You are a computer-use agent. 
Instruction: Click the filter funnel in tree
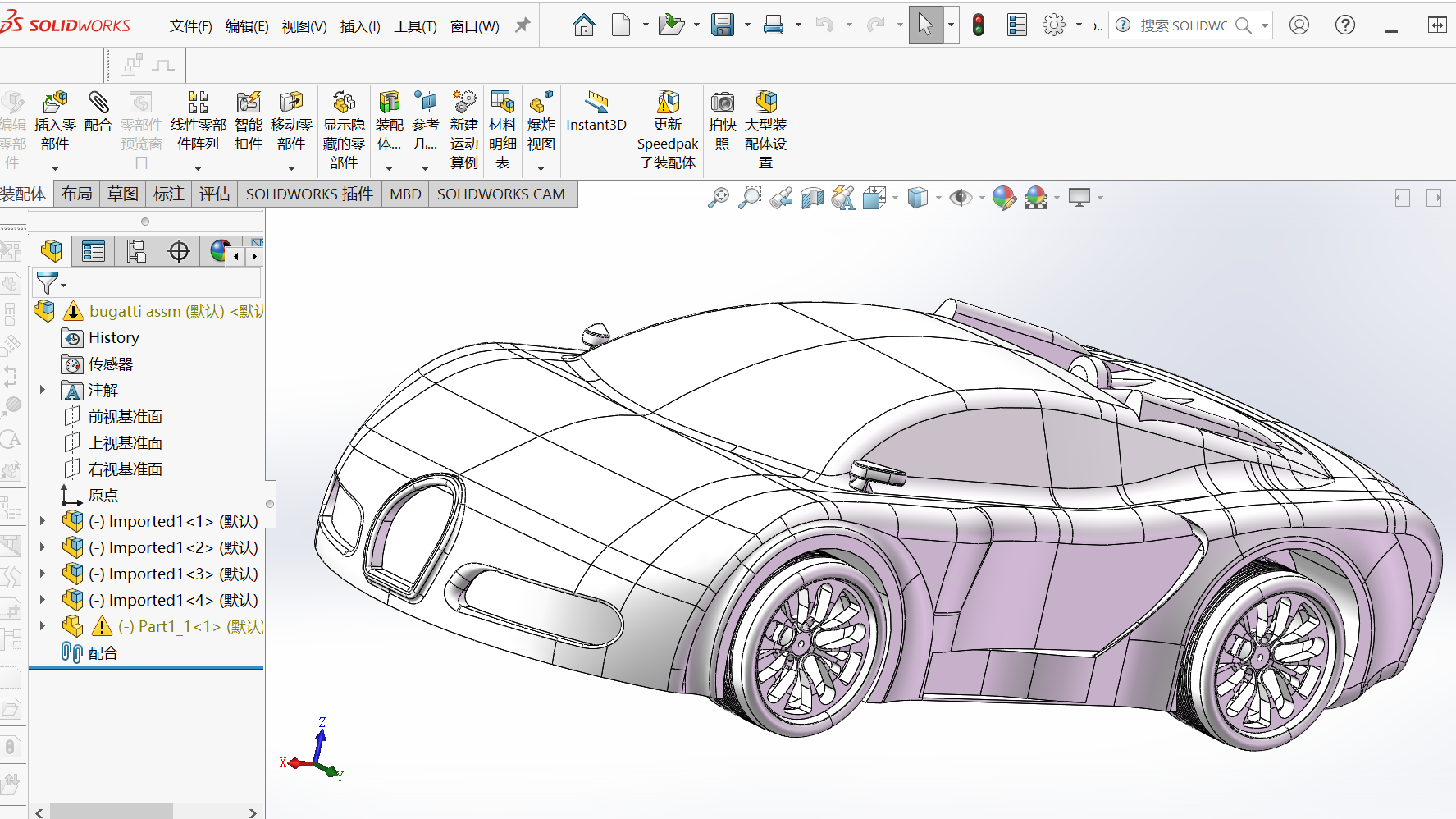coord(48,282)
